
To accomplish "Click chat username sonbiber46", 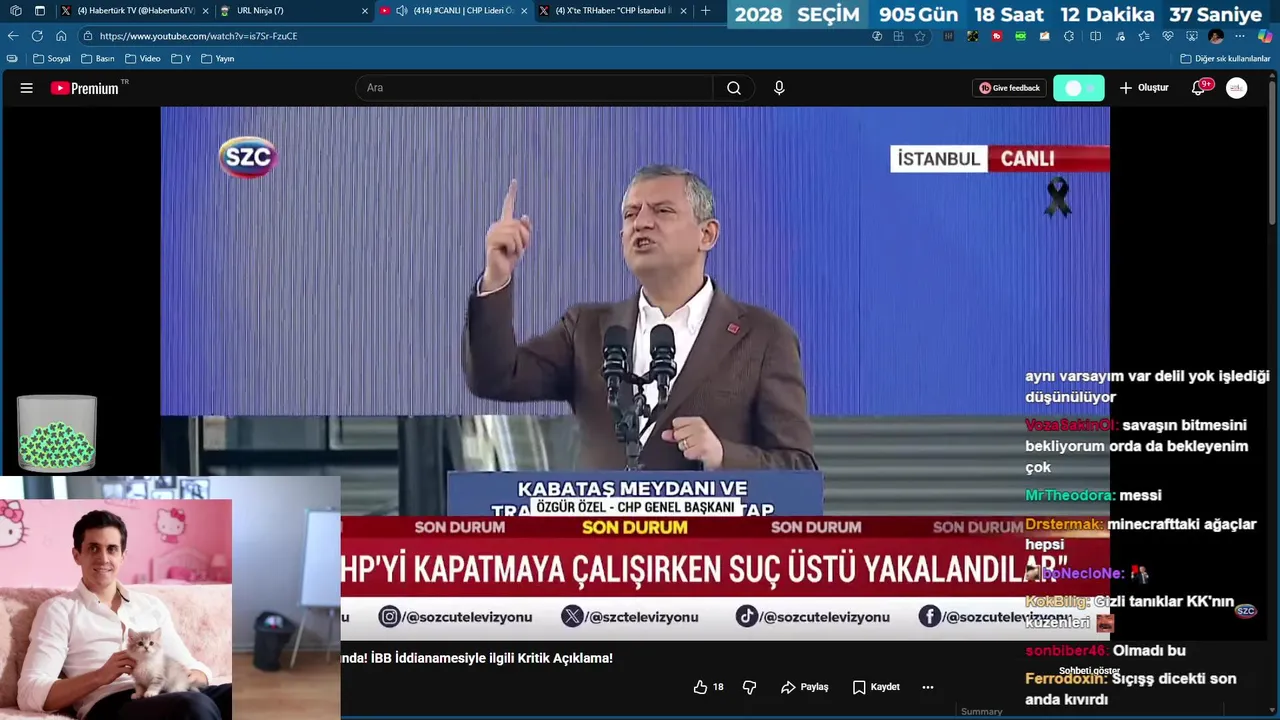I will 1066,650.
